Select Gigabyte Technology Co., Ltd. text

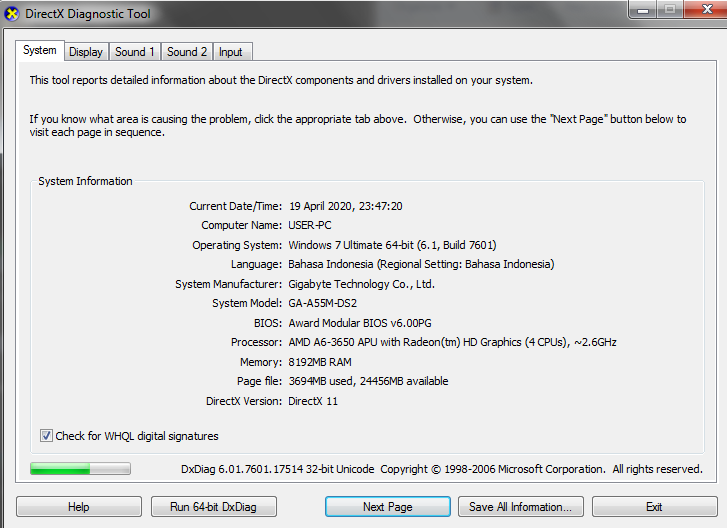tap(362, 284)
